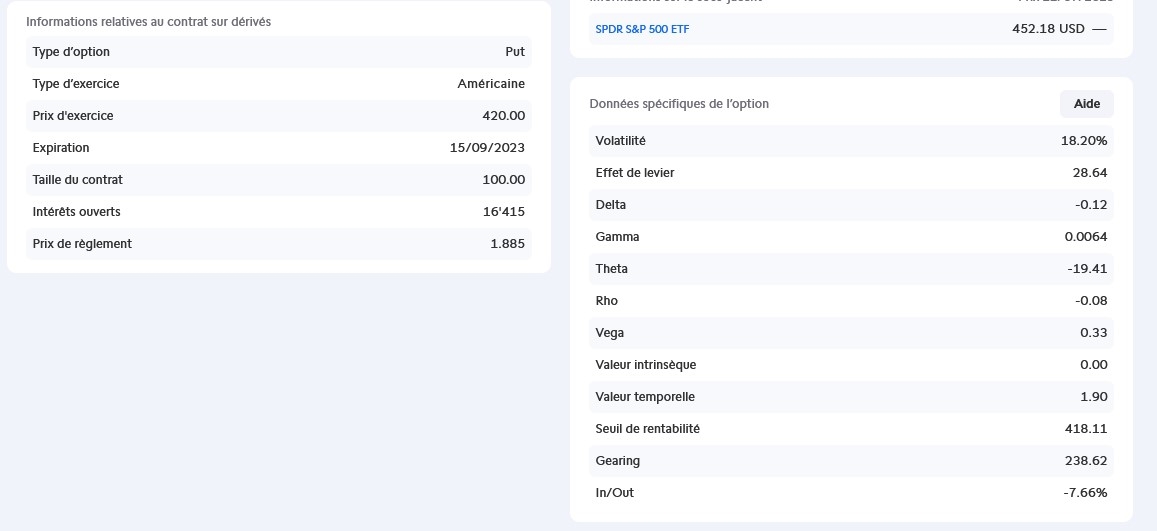Select the Gearing row
Screen dimensions: 1157x531
click(x=851, y=461)
